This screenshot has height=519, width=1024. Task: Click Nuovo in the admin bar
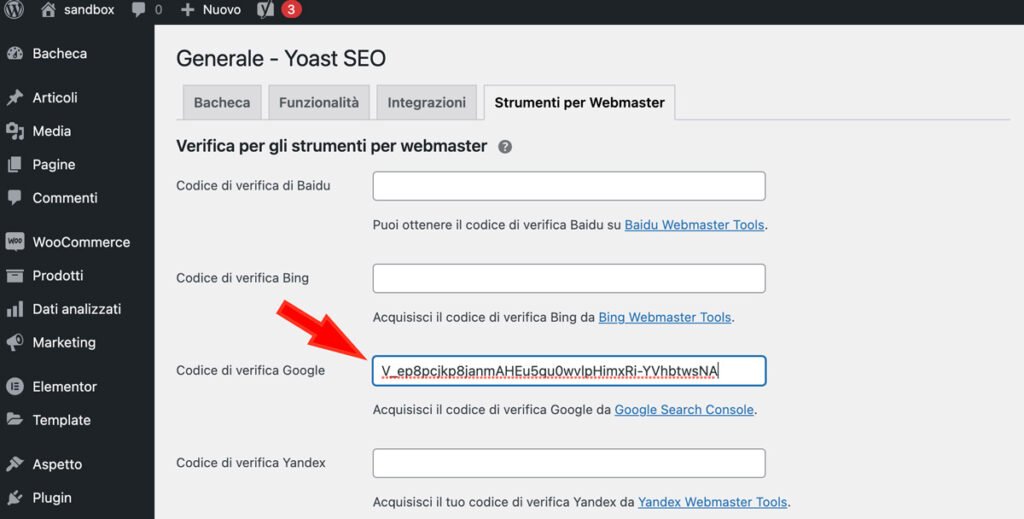(221, 10)
